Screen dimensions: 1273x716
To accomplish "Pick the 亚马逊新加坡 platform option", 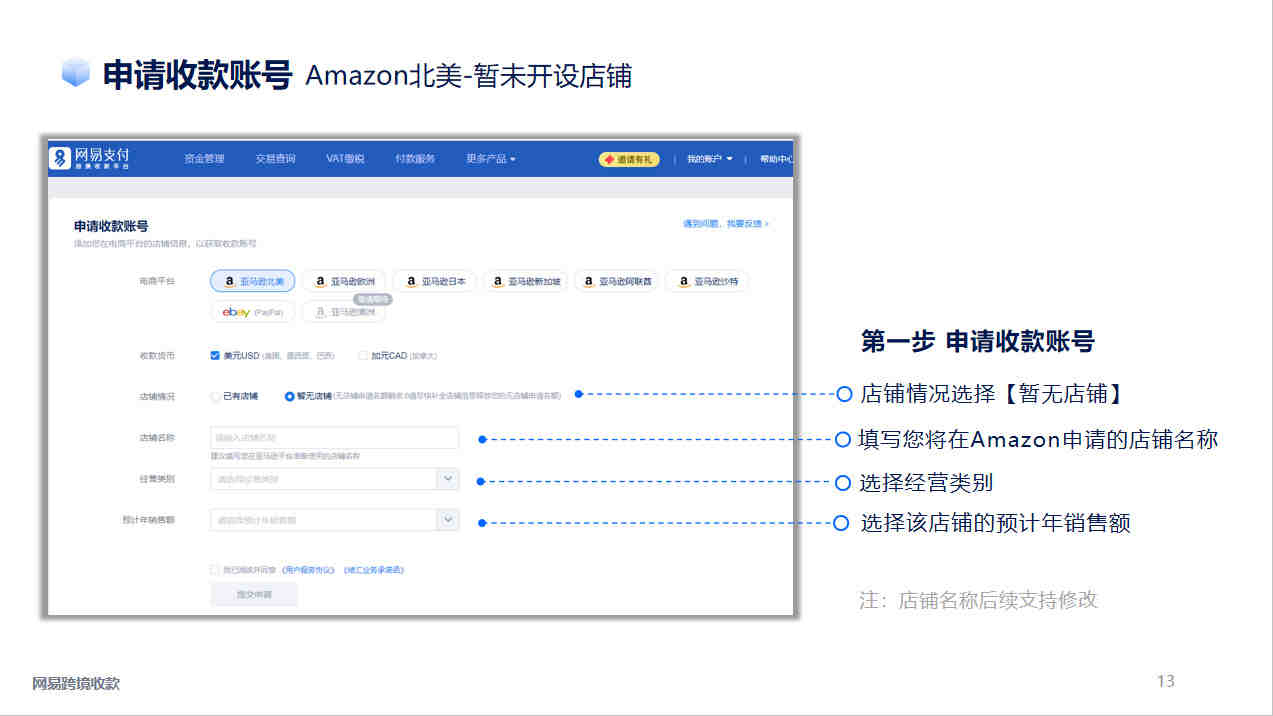I will 526,282.
